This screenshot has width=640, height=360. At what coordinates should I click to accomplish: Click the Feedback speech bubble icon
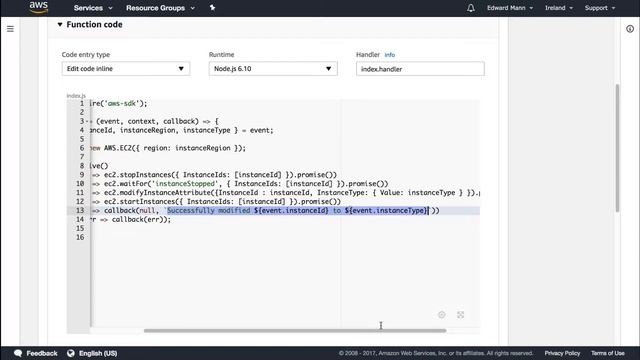(18, 353)
